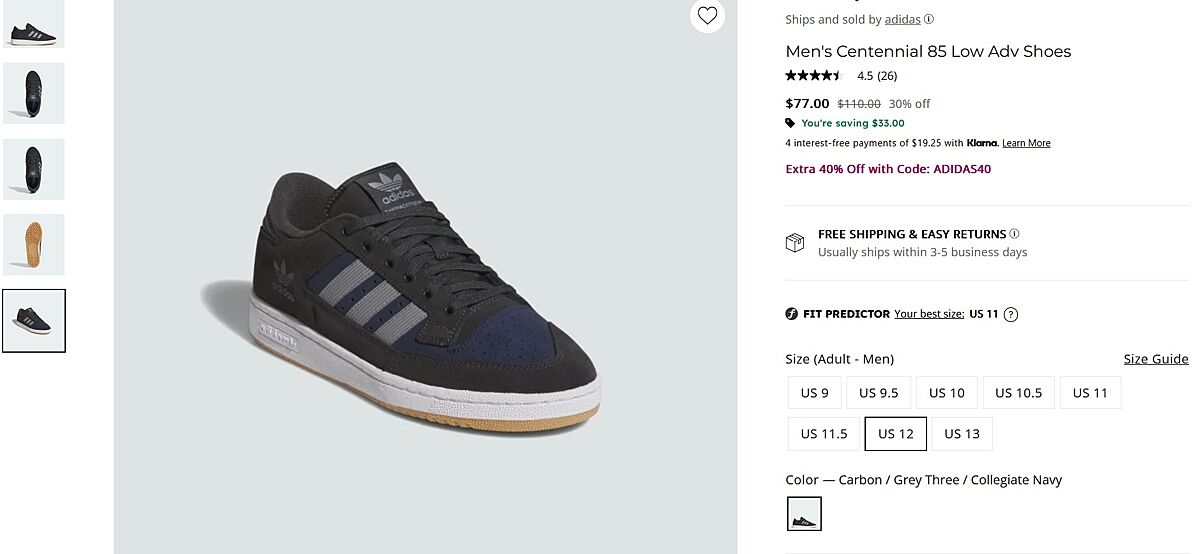Screen dimensions: 1200x554
Task: Click the Fit Predictor logo icon
Action: [x=792, y=314]
